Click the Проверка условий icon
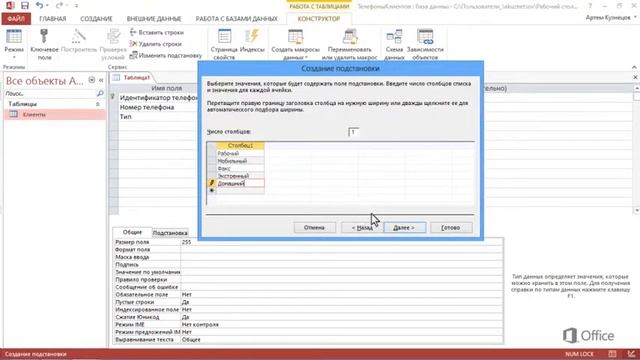 [x=113, y=44]
